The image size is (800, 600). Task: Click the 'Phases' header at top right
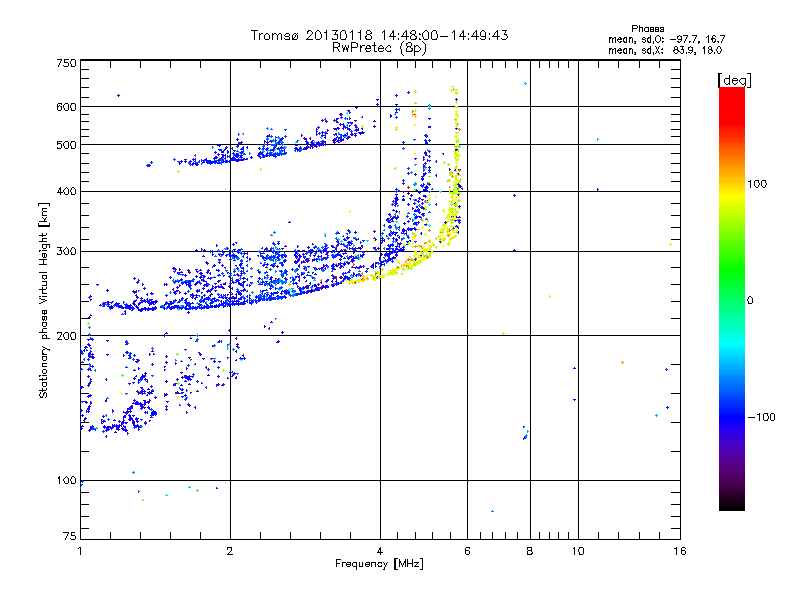647,29
